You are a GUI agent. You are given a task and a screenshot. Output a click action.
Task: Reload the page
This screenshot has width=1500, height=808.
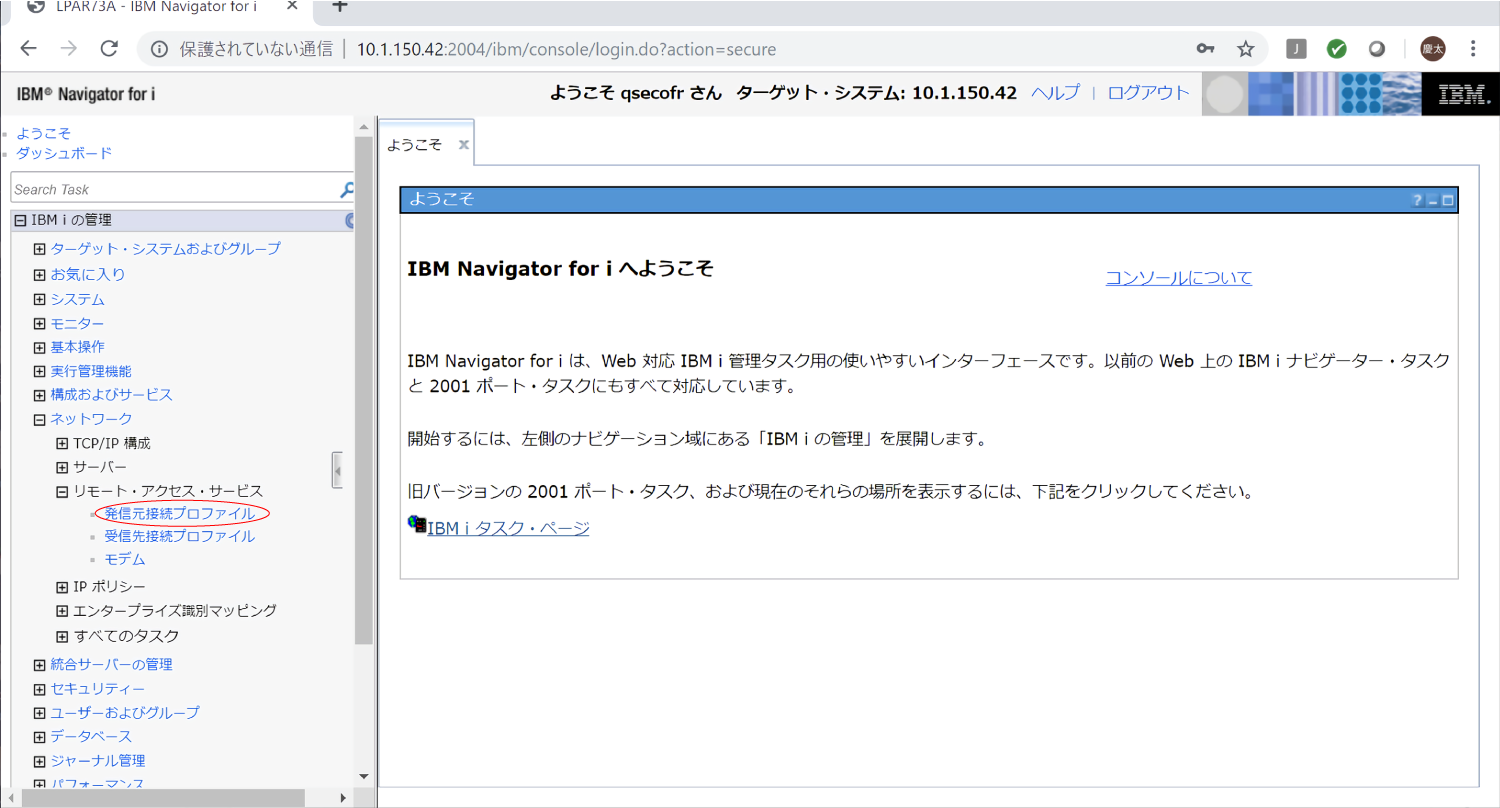click(x=110, y=49)
